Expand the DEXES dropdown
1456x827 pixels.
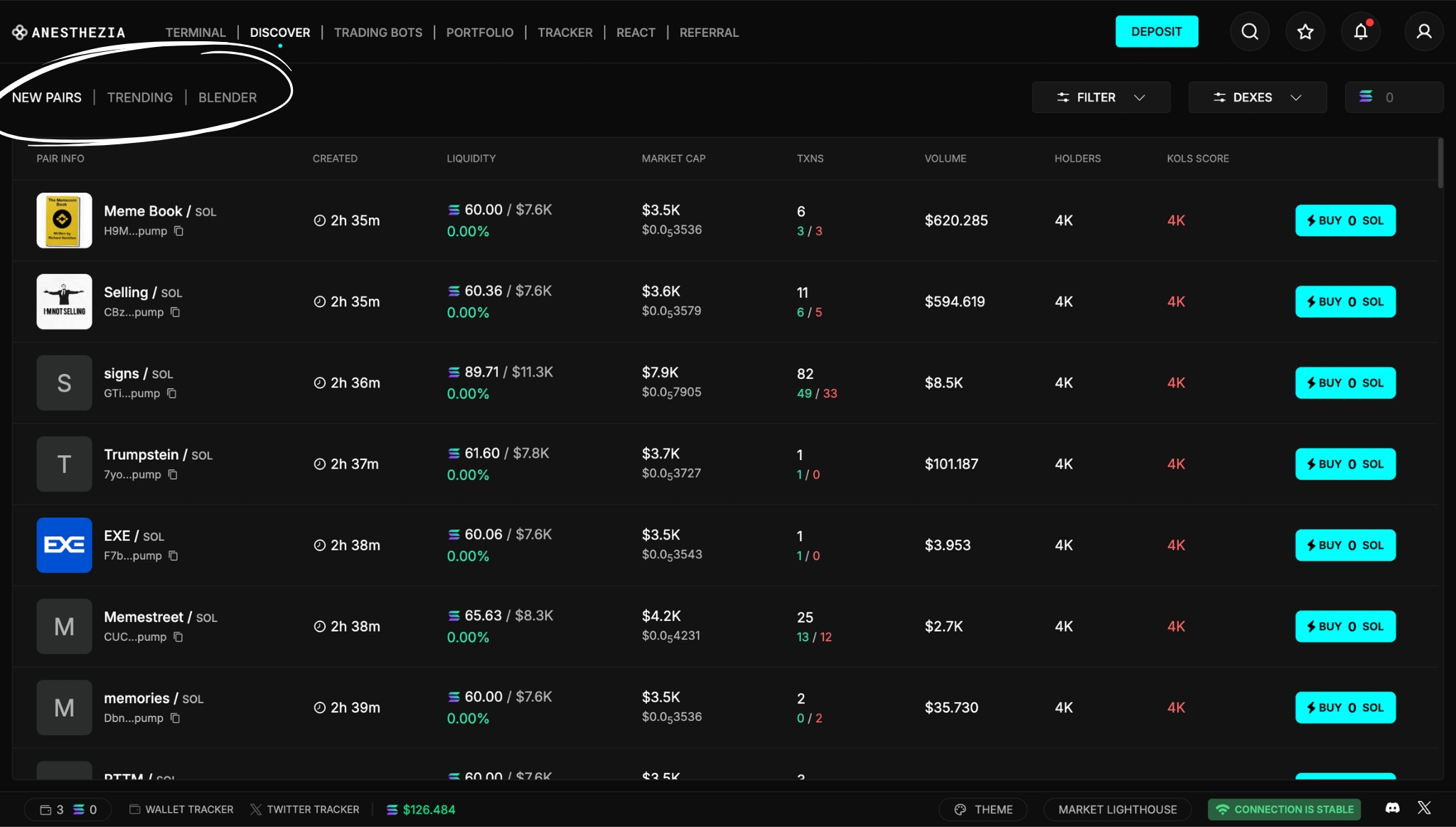(1257, 97)
